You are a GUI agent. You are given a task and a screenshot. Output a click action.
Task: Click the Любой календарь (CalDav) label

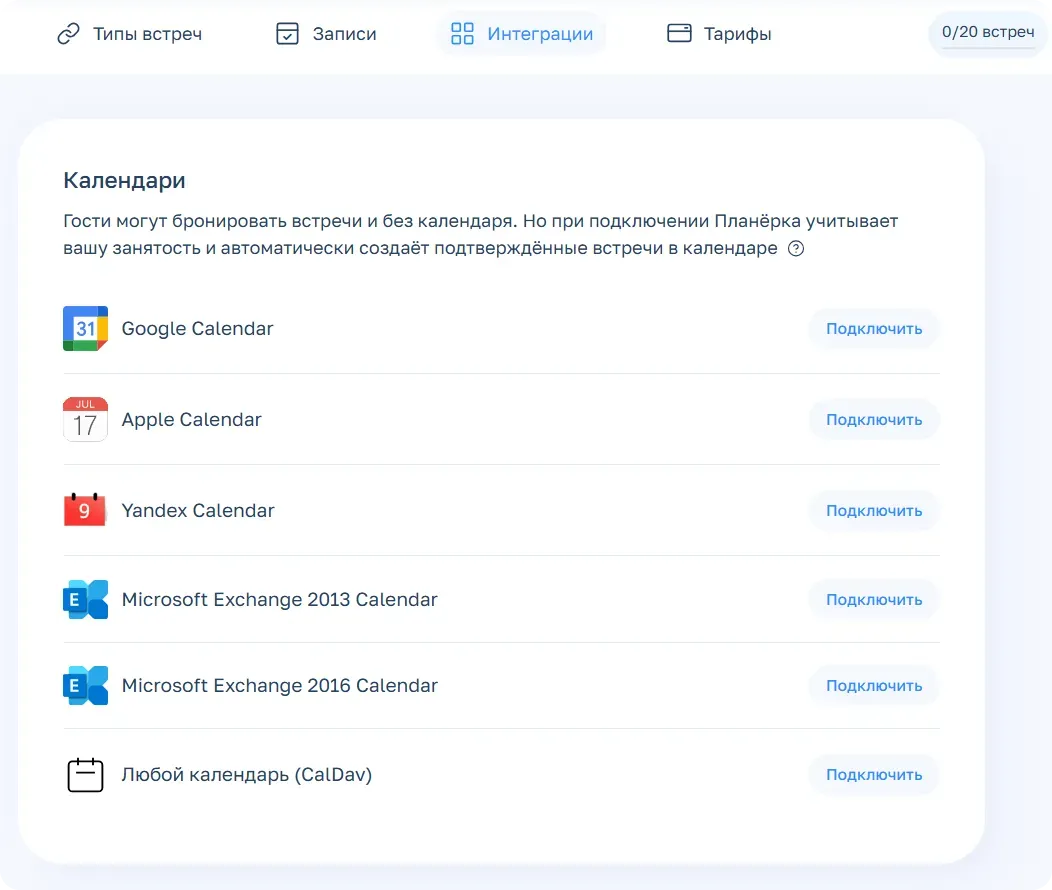coord(246,775)
